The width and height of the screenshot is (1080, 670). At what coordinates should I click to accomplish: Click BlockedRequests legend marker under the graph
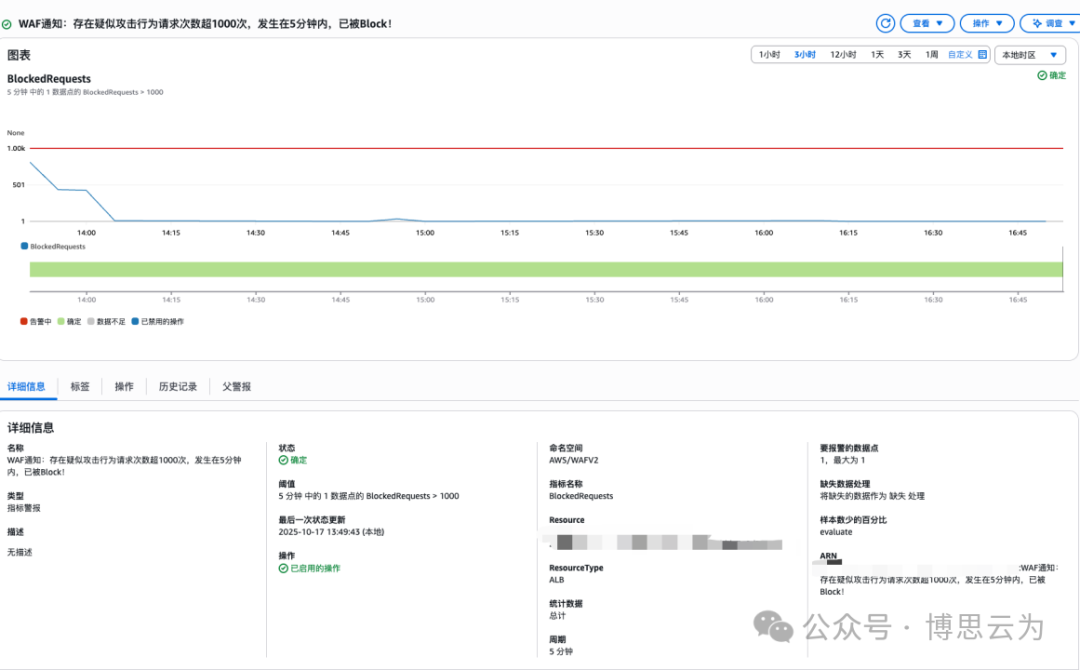click(x=24, y=246)
